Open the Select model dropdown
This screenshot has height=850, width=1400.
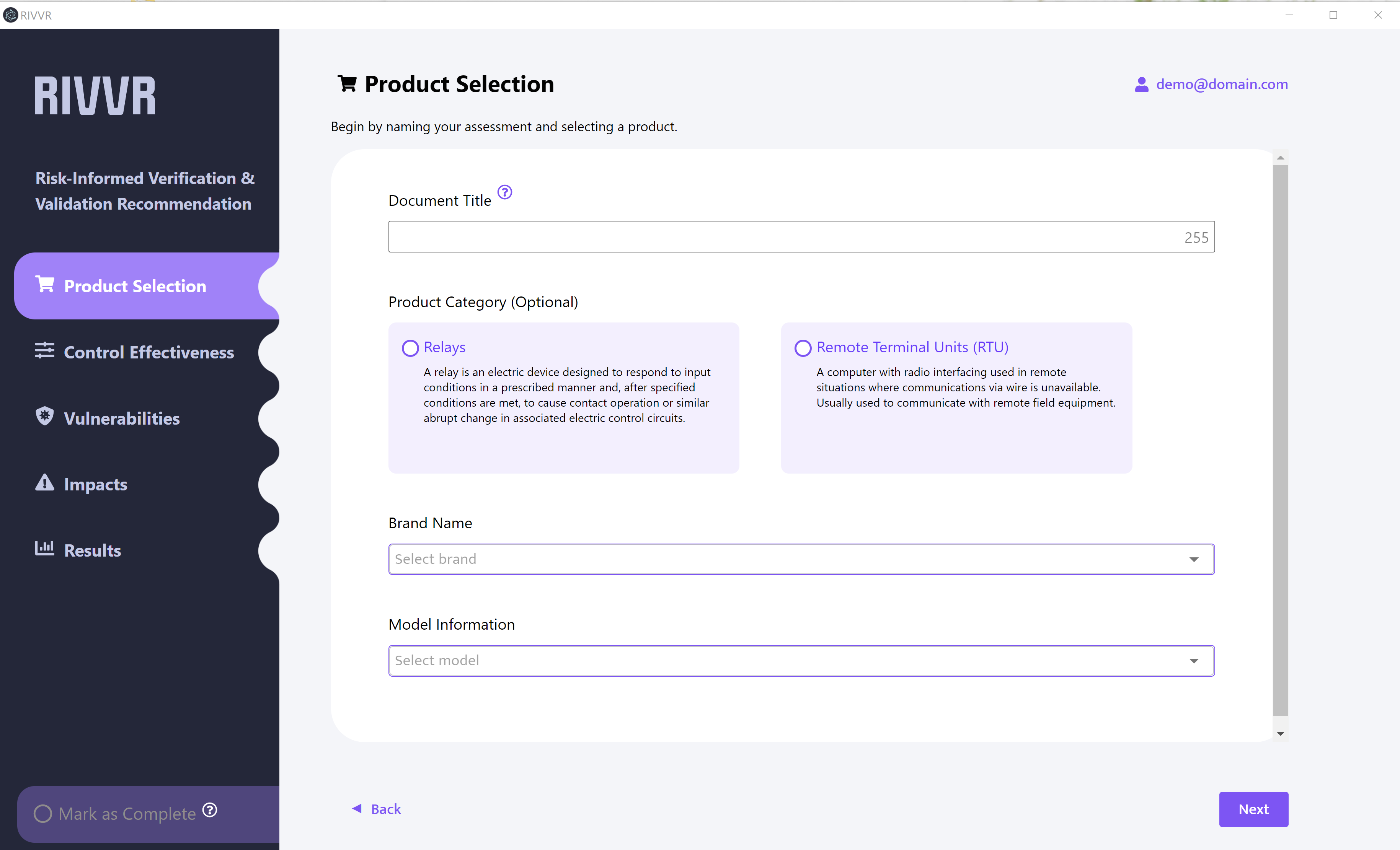(x=801, y=660)
